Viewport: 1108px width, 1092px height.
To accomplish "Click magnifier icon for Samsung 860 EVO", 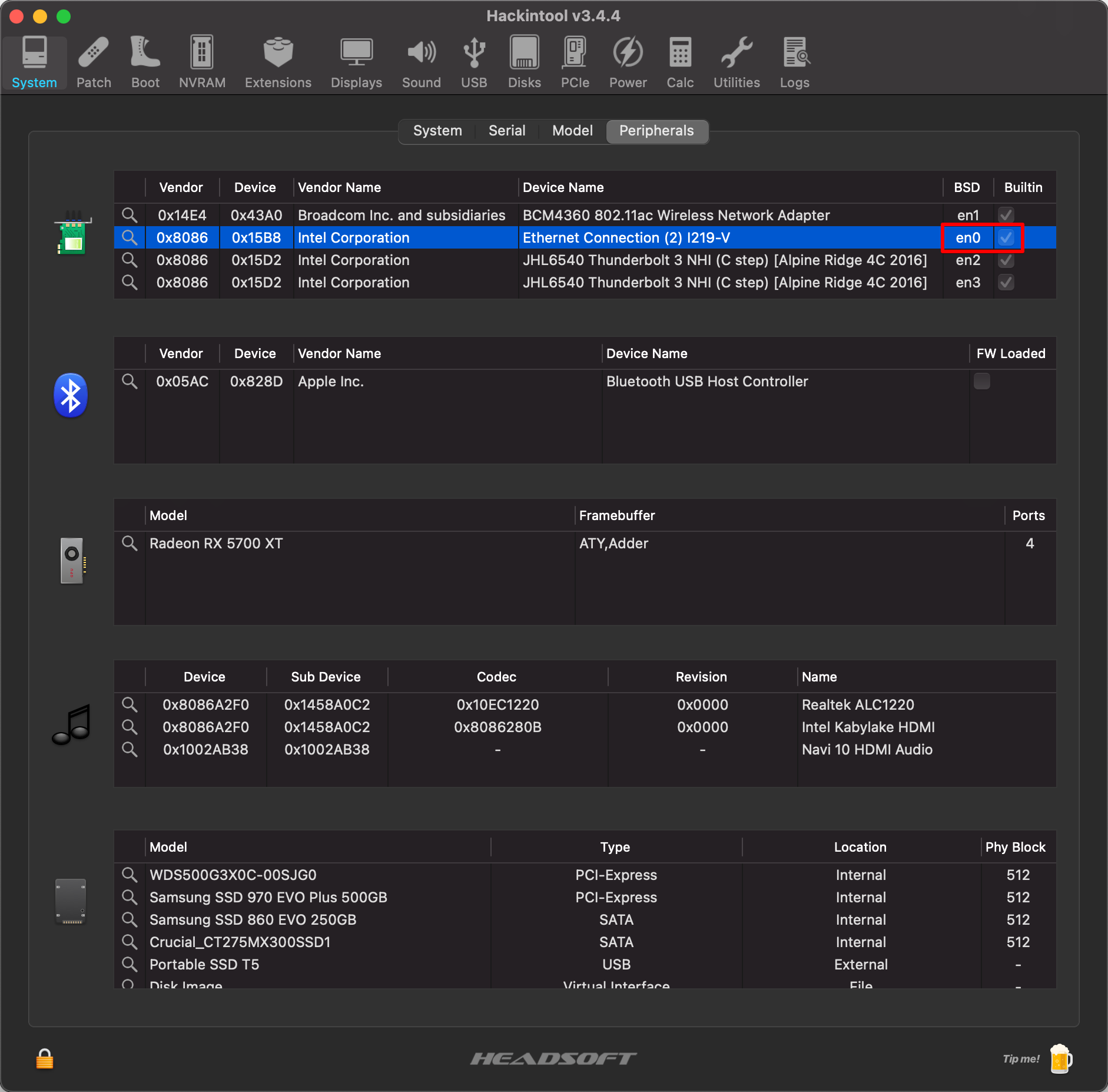I will (x=130, y=919).
